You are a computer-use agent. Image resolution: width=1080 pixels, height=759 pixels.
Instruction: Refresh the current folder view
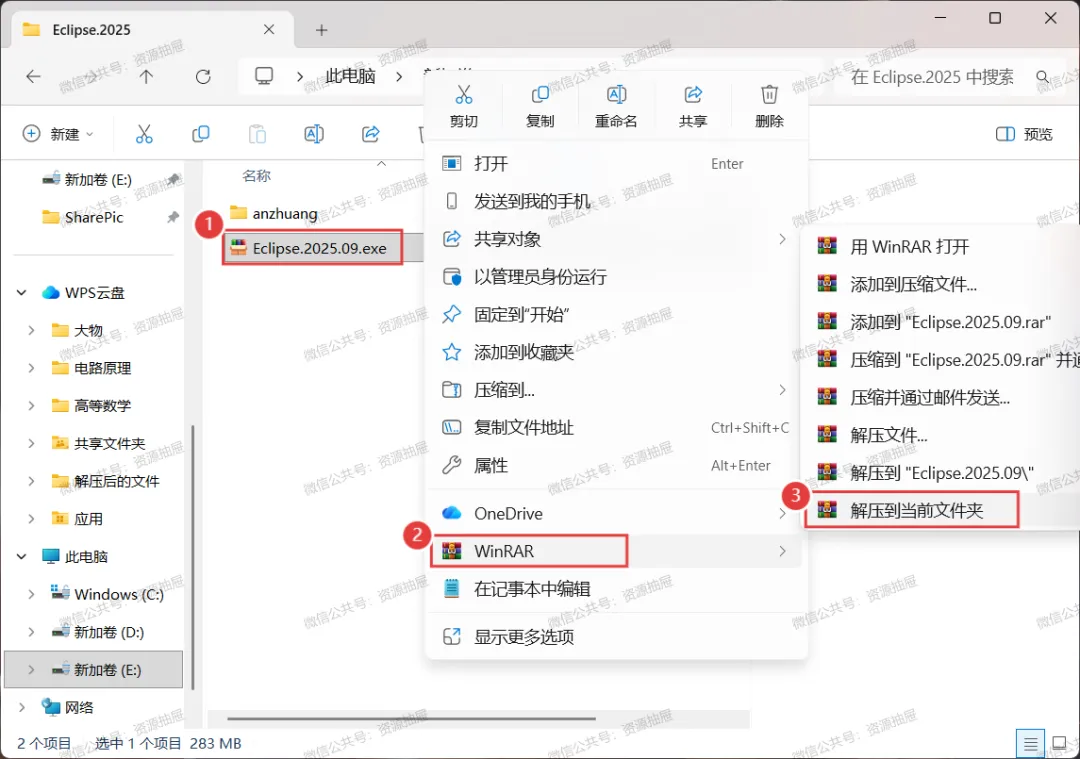click(203, 76)
